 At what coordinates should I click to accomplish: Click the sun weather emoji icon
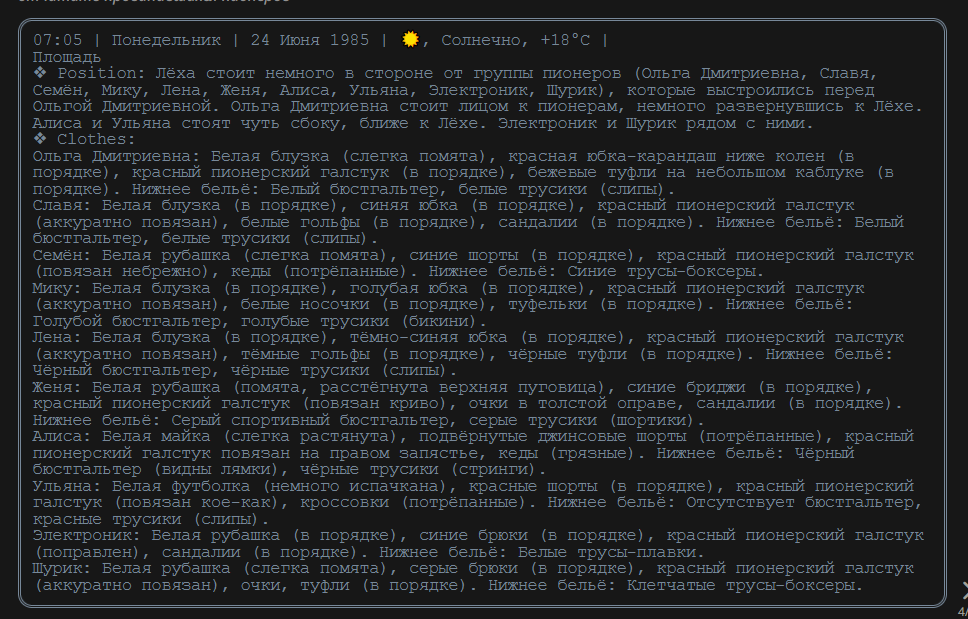pyautogui.click(x=410, y=39)
